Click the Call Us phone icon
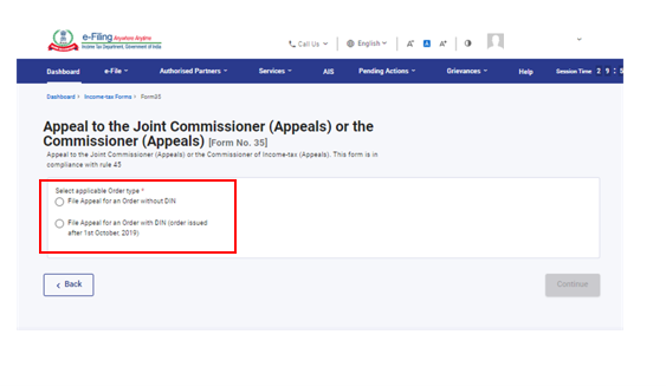The height and width of the screenshot is (386, 666). pos(292,44)
